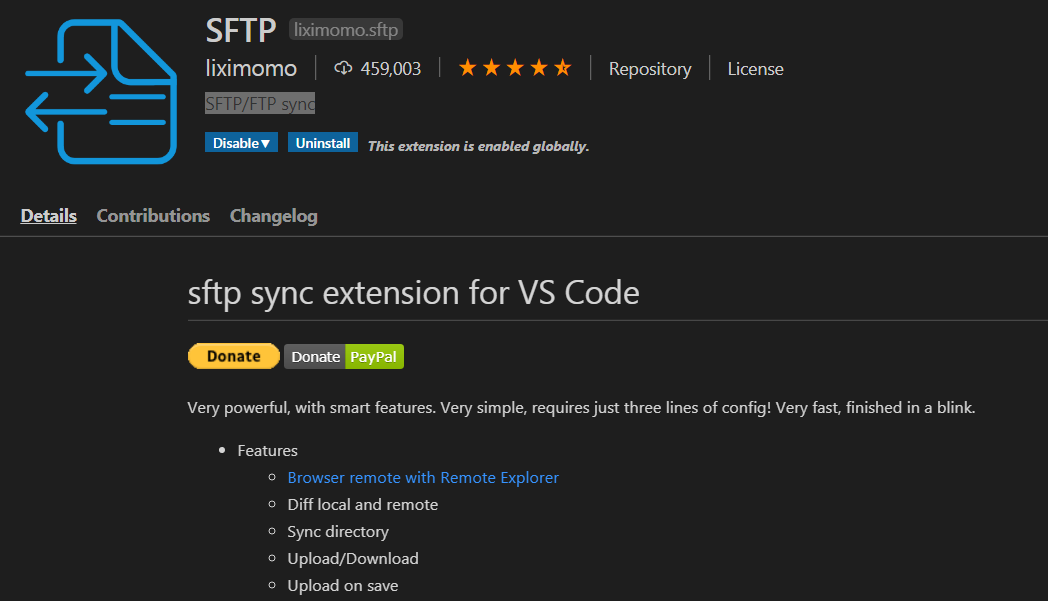Switch to the Contributions tab

click(153, 216)
